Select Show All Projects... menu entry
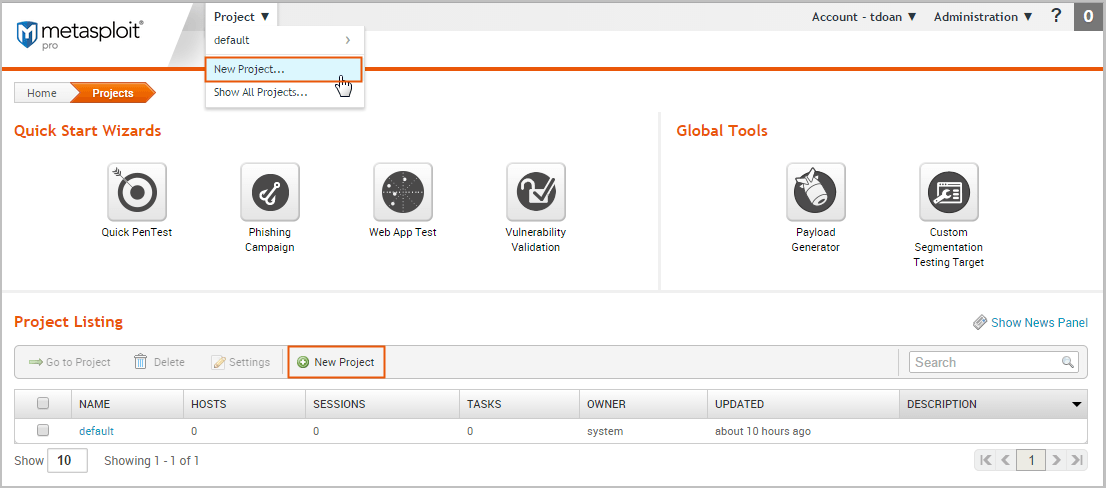 click(261, 92)
